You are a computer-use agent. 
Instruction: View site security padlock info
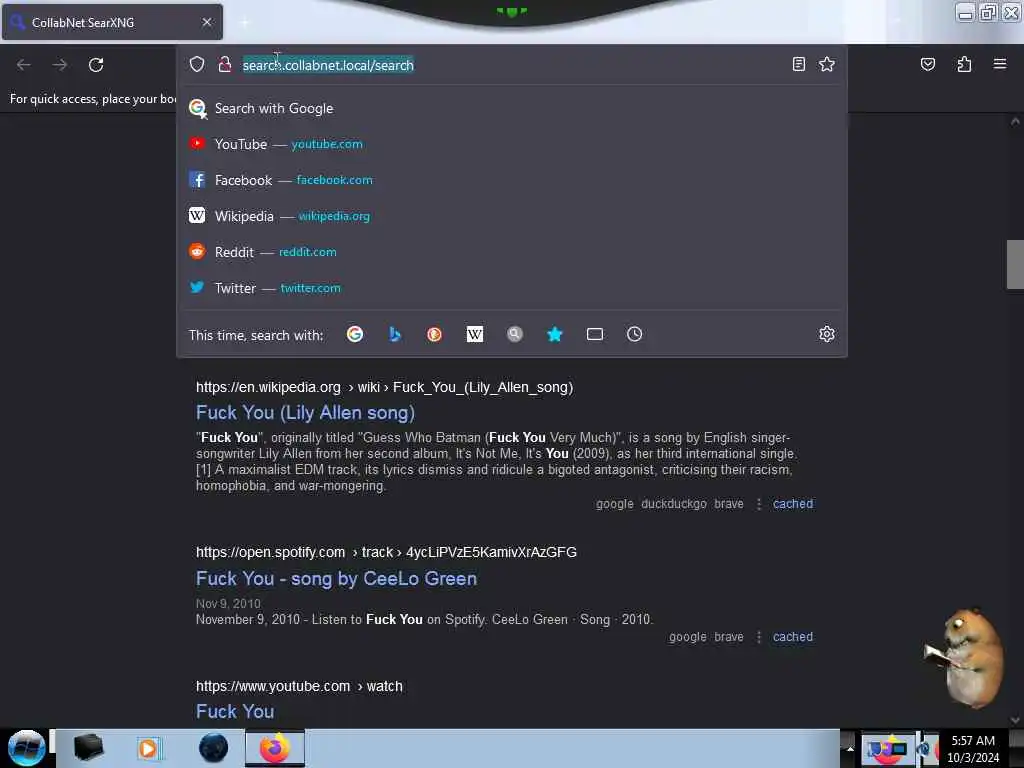coord(225,64)
